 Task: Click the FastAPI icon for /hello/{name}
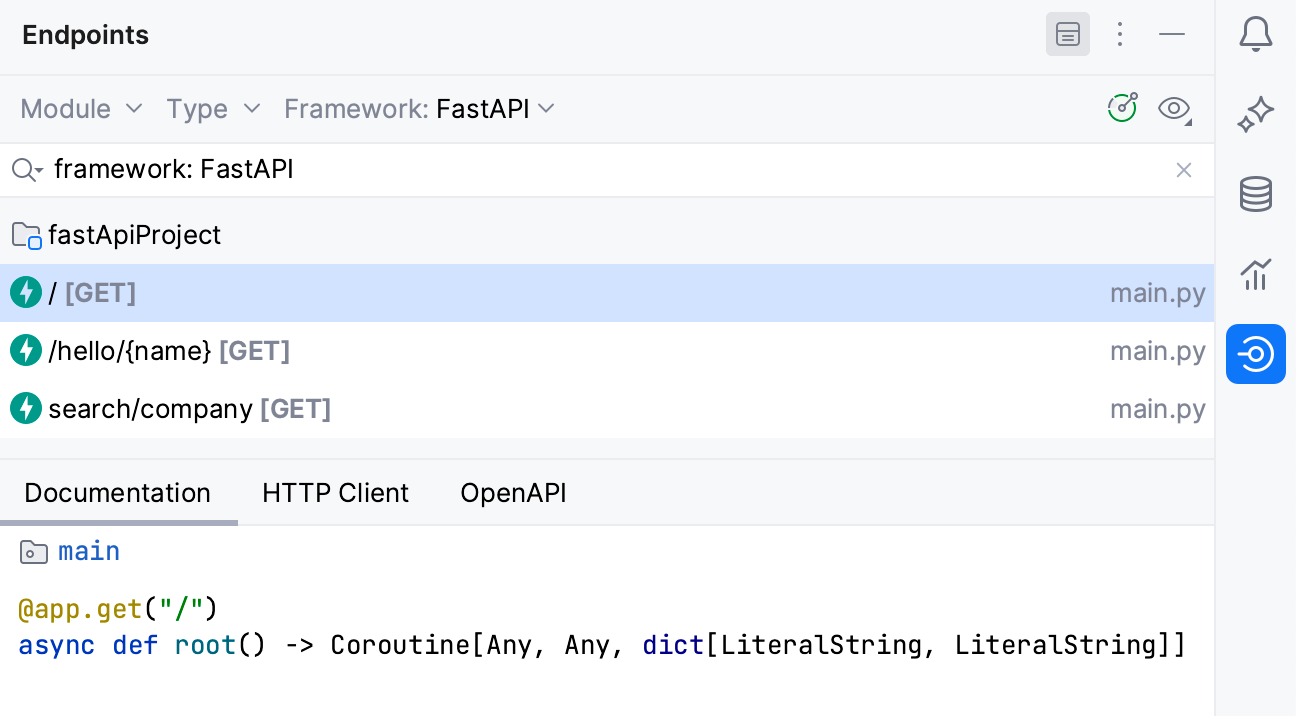coord(26,351)
